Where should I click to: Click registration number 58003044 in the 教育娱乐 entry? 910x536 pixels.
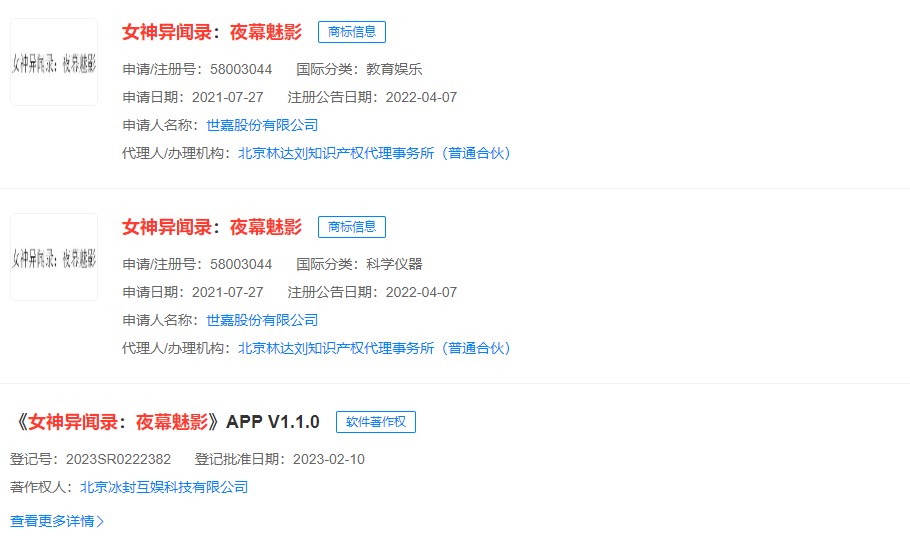point(240,69)
